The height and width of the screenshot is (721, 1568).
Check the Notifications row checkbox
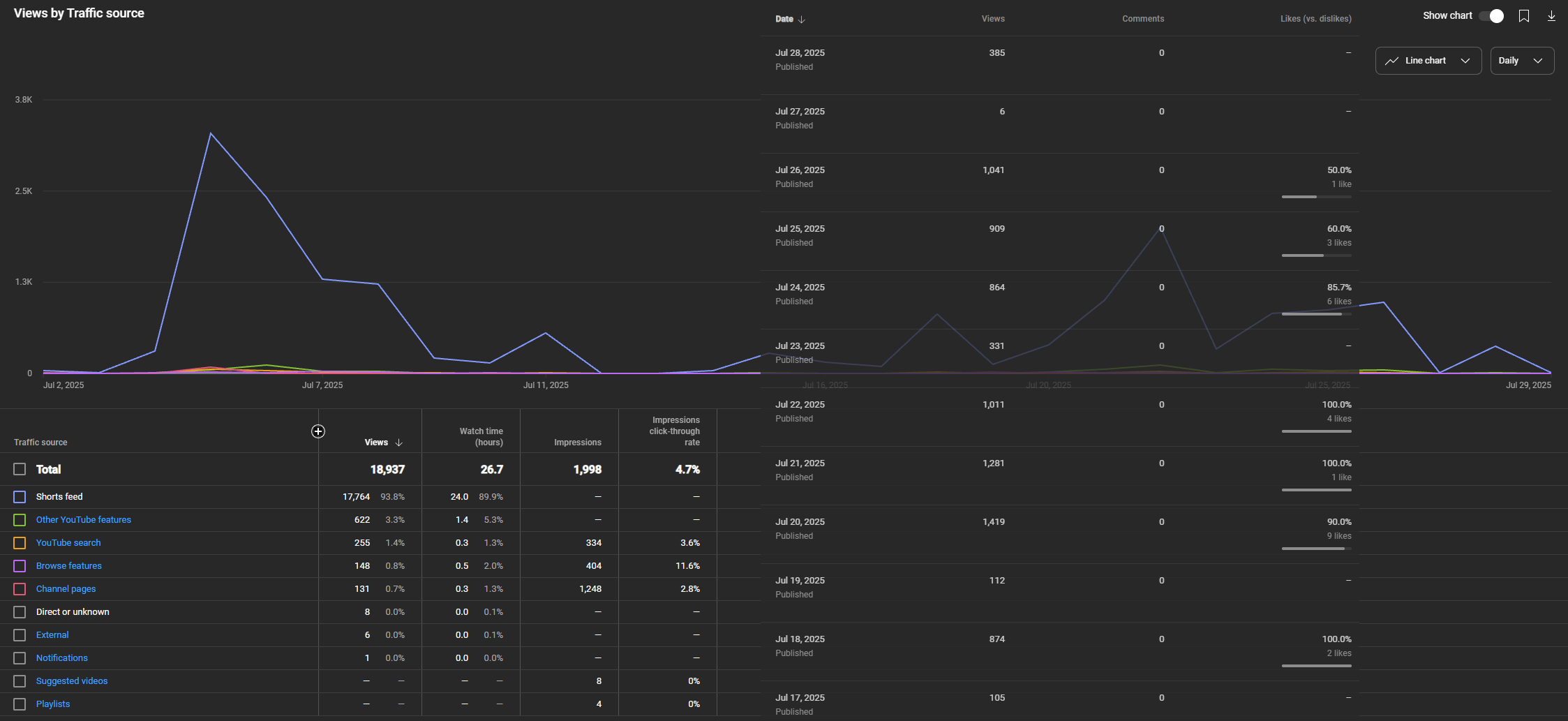(20, 658)
